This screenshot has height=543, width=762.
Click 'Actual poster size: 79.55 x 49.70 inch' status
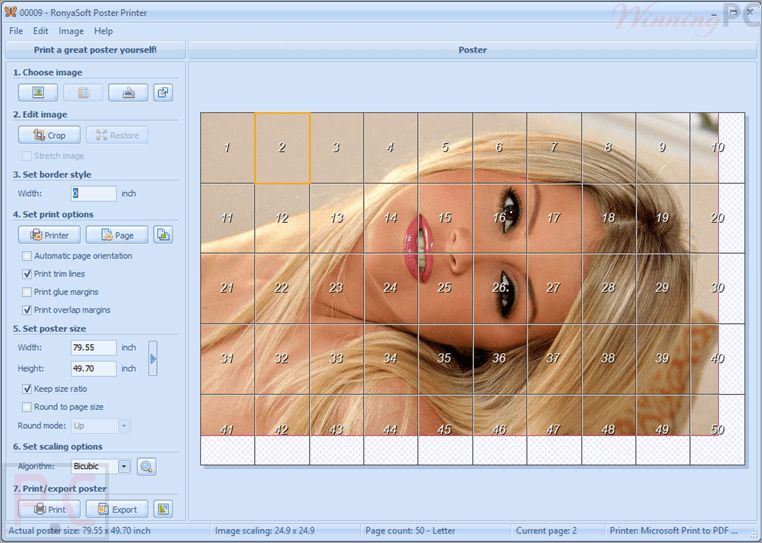coord(80,531)
